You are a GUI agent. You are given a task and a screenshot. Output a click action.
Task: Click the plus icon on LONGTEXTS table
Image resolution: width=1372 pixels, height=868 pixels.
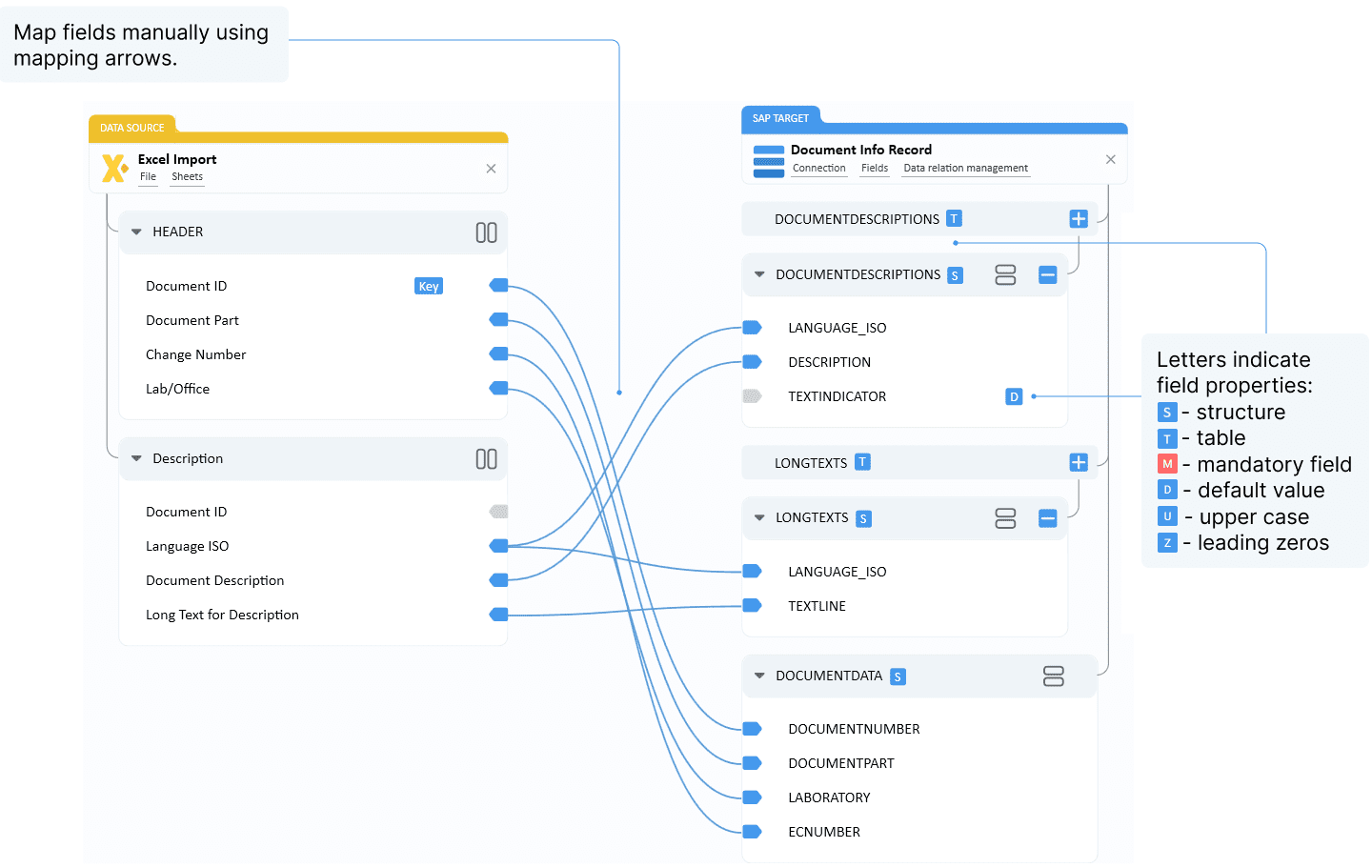pos(1078,463)
